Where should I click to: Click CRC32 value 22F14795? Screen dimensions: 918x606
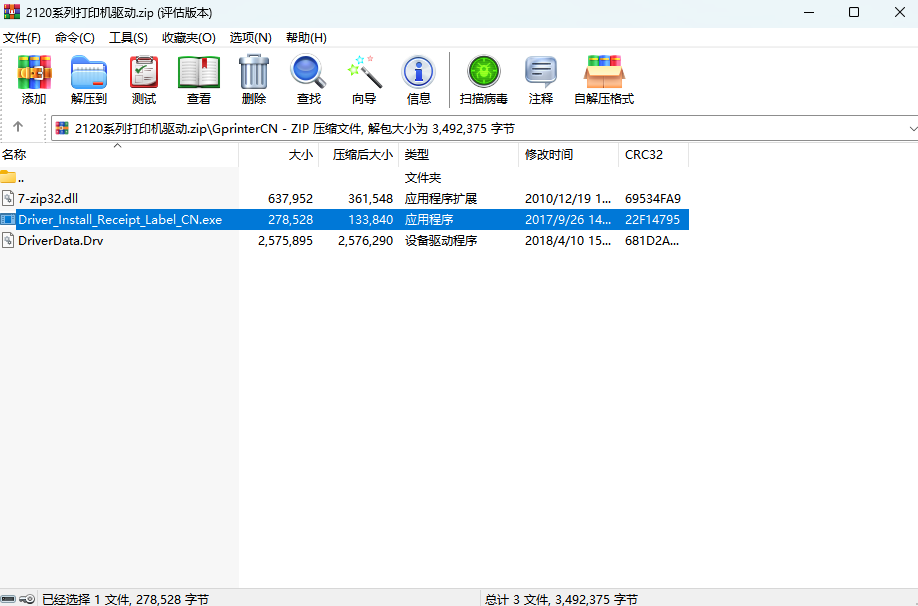(x=652, y=220)
